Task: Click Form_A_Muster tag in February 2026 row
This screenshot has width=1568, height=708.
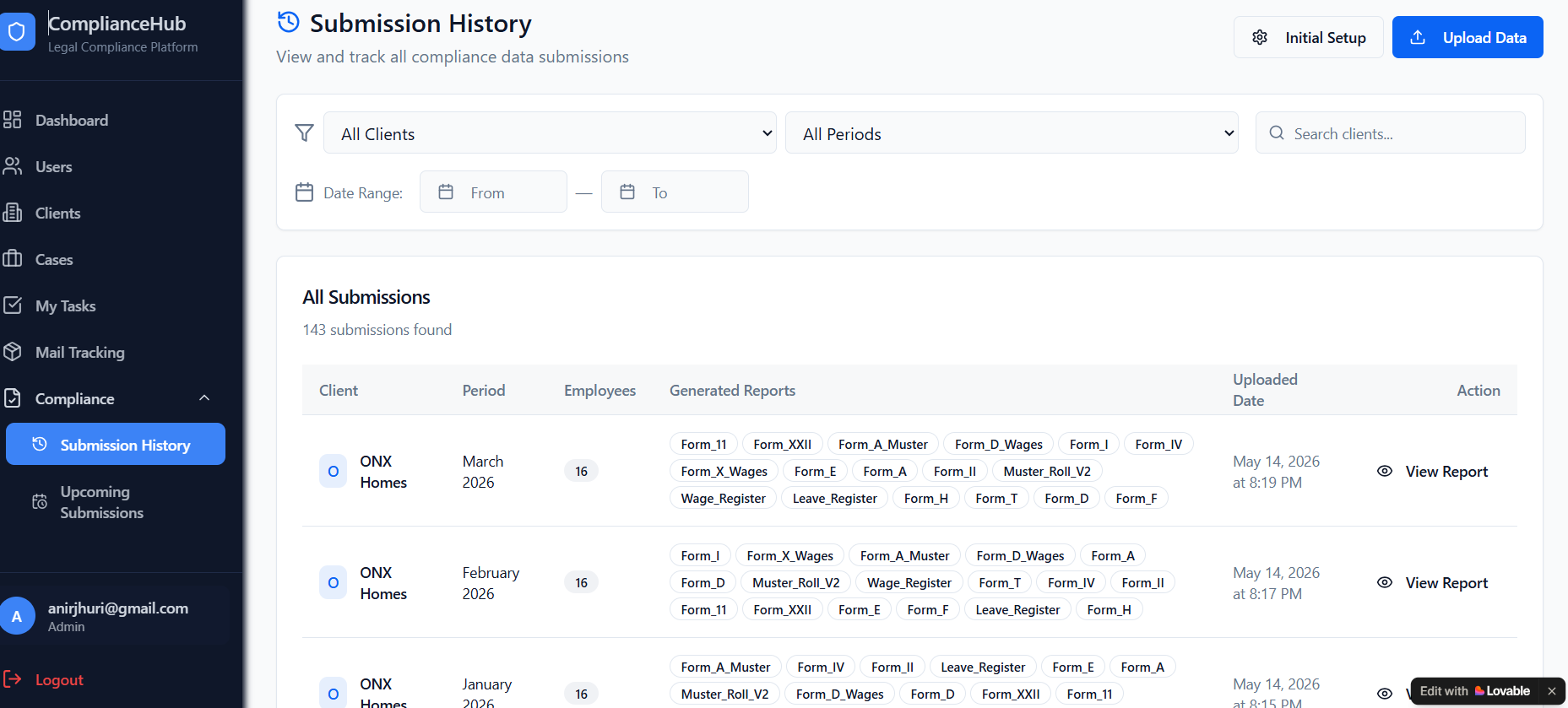Action: pos(904,555)
